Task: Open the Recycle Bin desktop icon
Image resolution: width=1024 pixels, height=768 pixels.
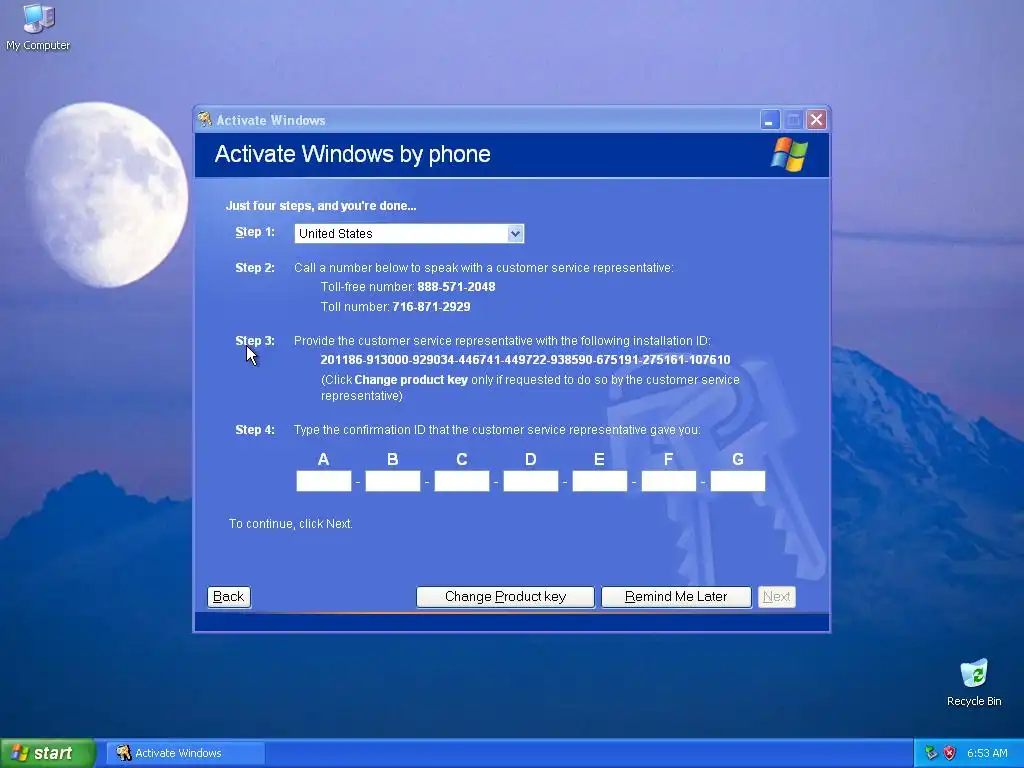Action: click(x=974, y=682)
